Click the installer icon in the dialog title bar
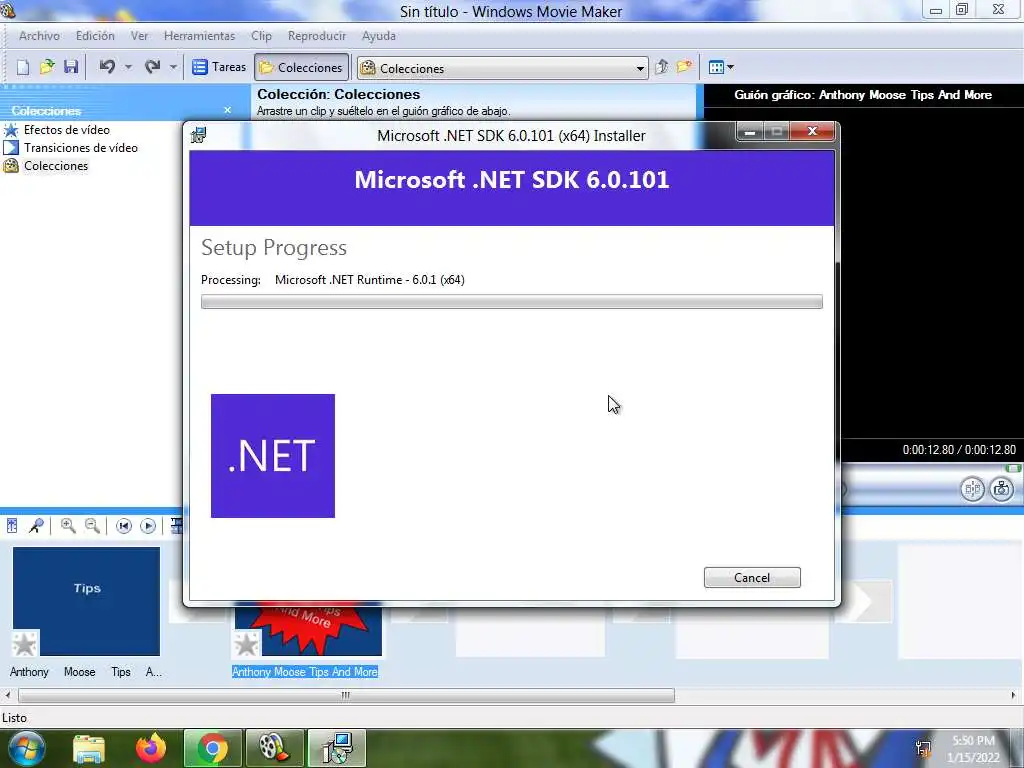The width and height of the screenshot is (1024, 768). click(199, 135)
